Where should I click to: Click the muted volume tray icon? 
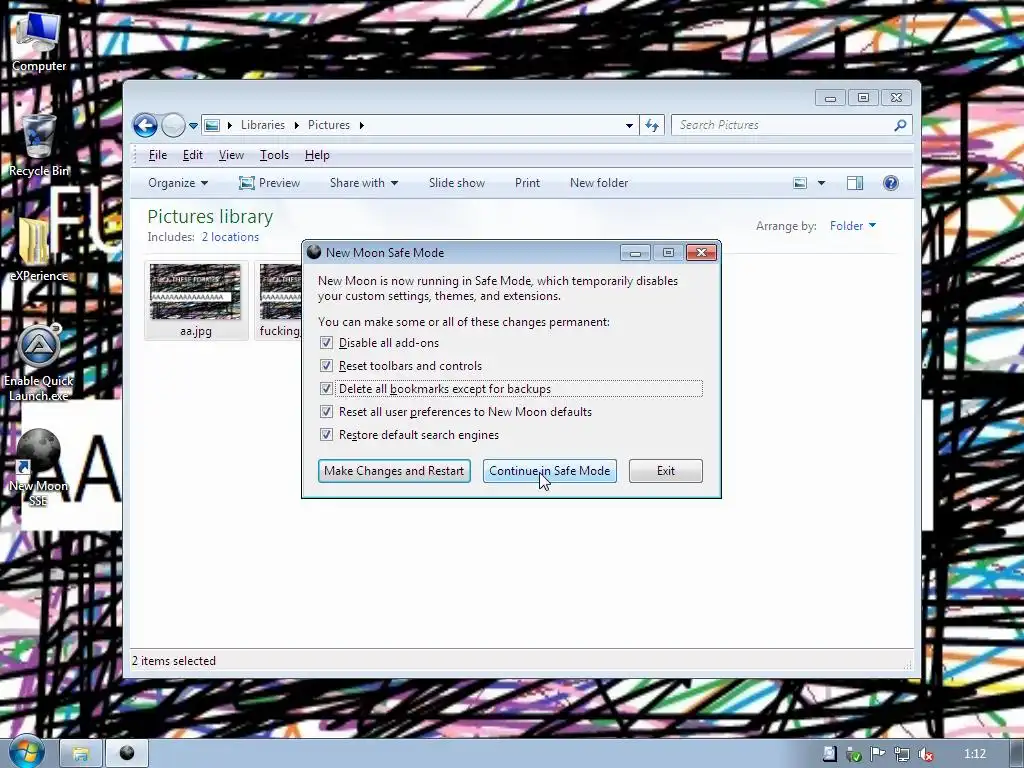(925, 754)
